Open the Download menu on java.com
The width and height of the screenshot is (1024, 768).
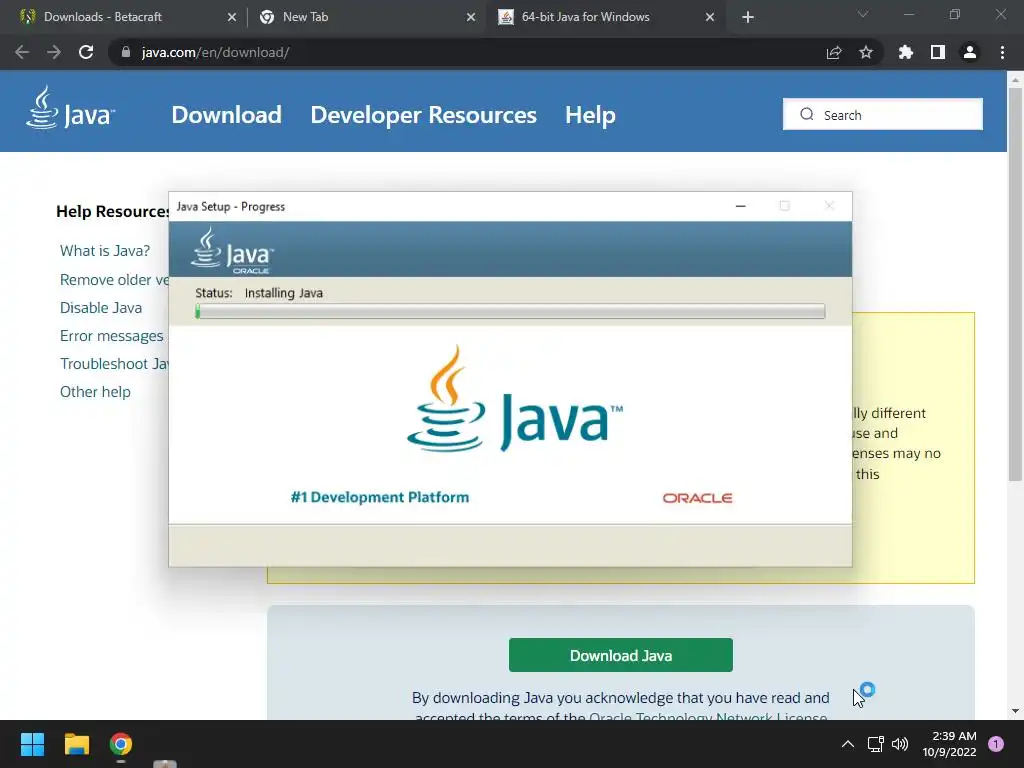click(227, 115)
